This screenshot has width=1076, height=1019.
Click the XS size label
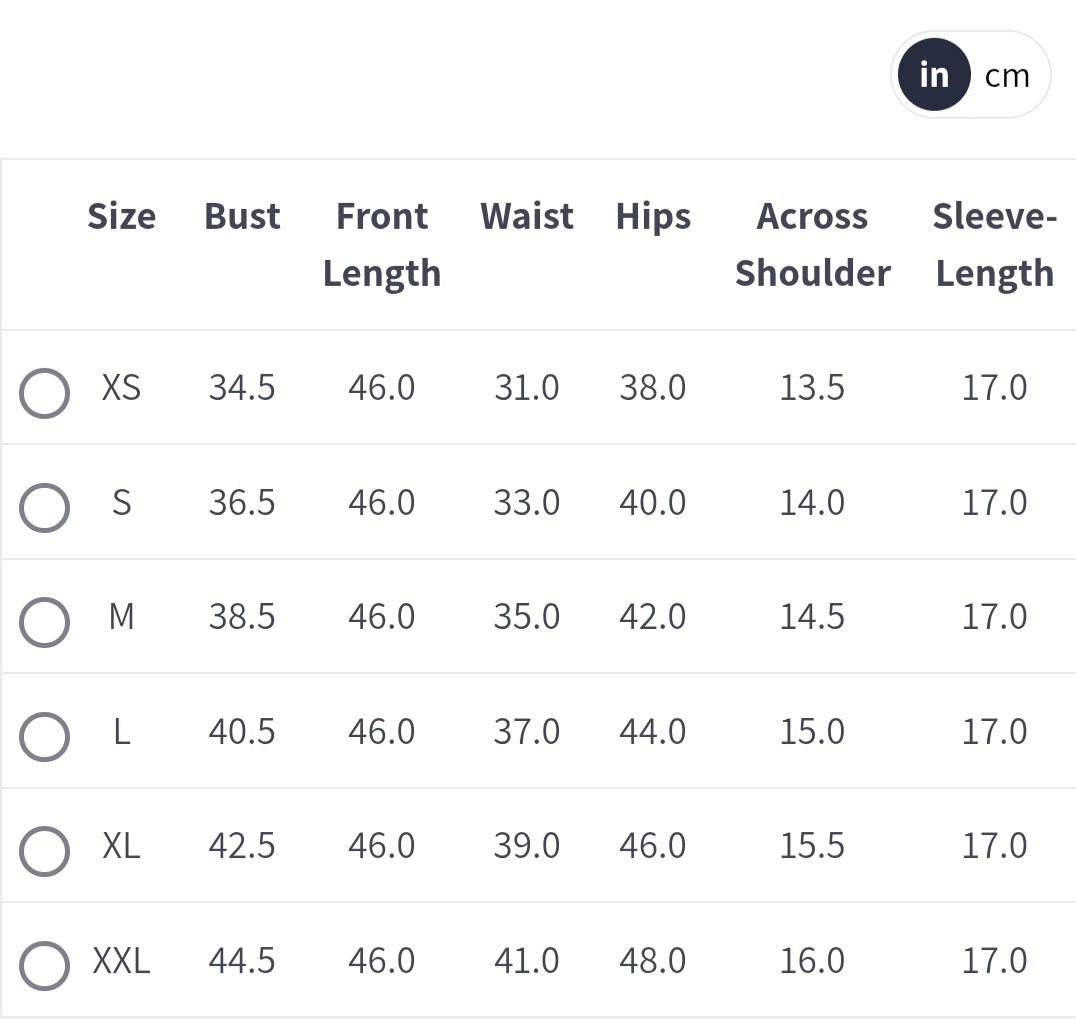tap(121, 387)
